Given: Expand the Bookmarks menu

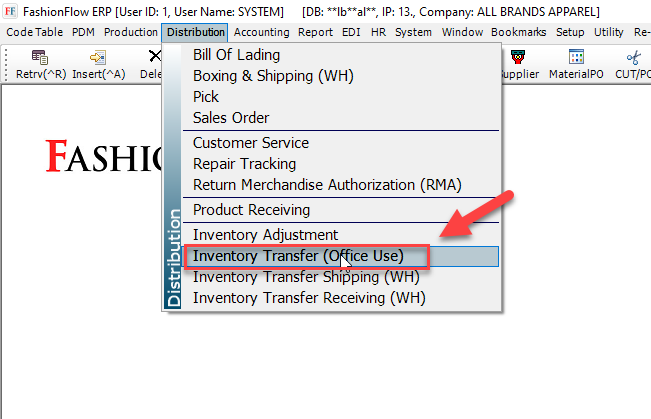Looking at the screenshot, I should [519, 32].
